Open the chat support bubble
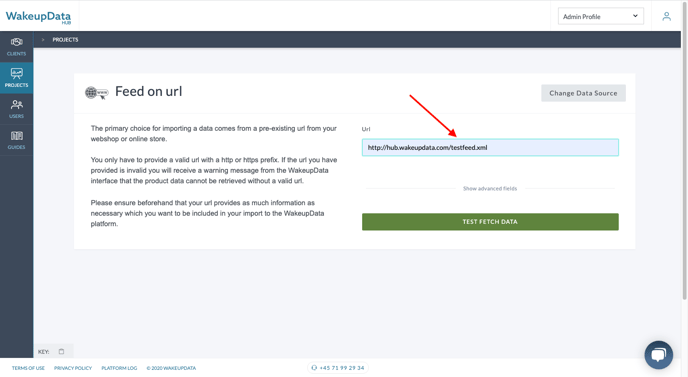This screenshot has height=377, width=688. (x=658, y=355)
